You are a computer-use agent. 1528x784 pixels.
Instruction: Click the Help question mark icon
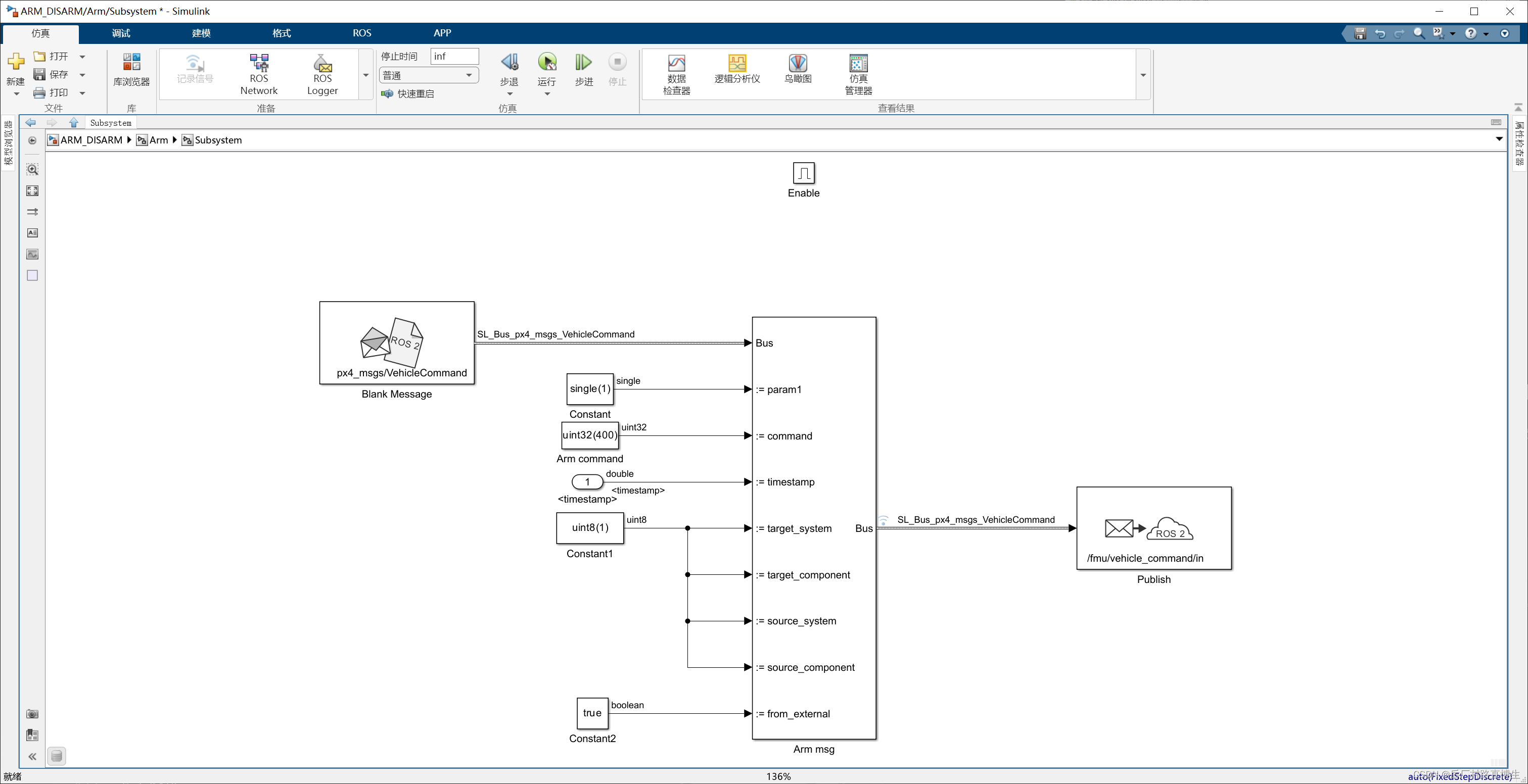point(1470,33)
